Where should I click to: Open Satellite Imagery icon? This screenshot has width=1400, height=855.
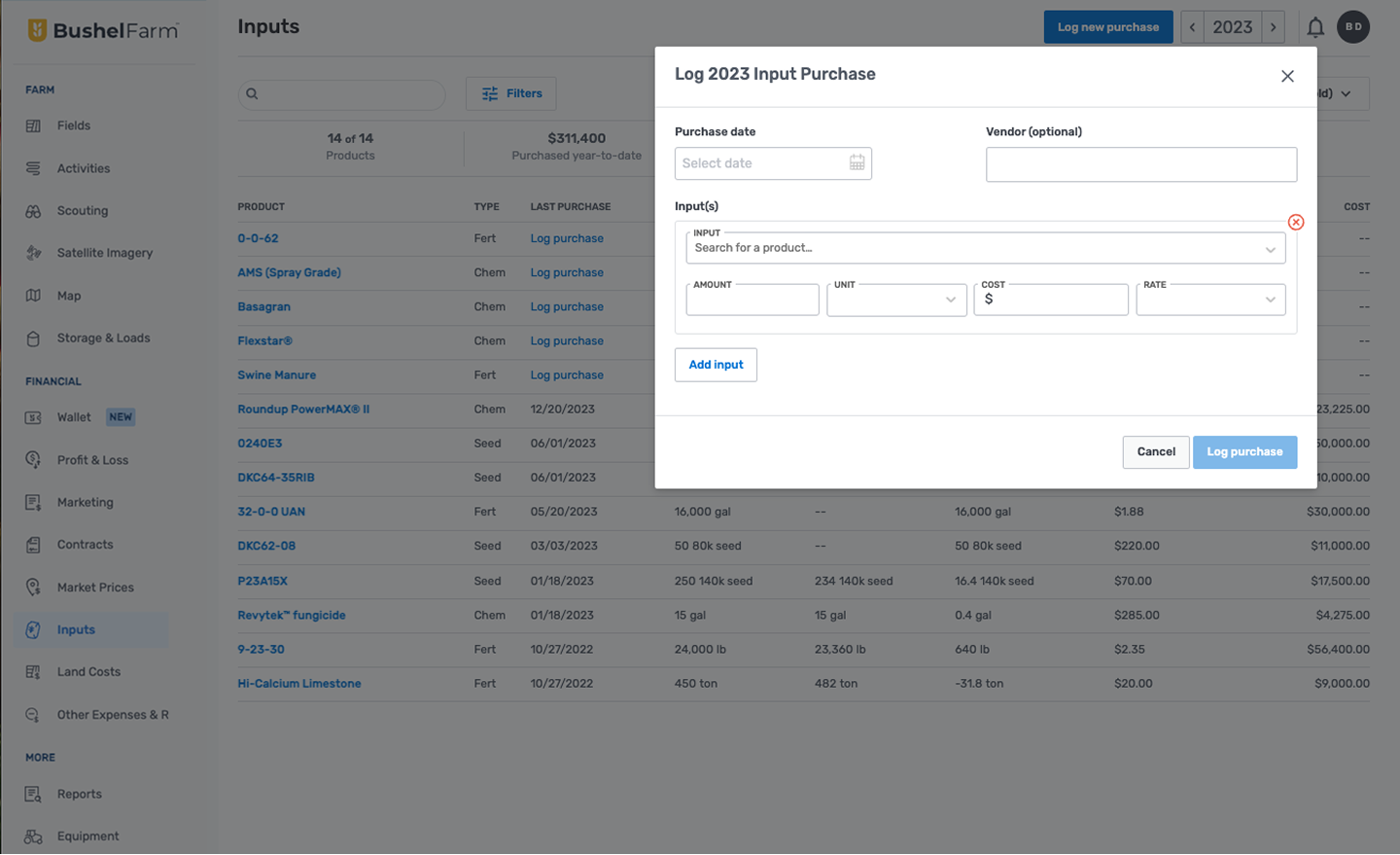[x=33, y=253]
